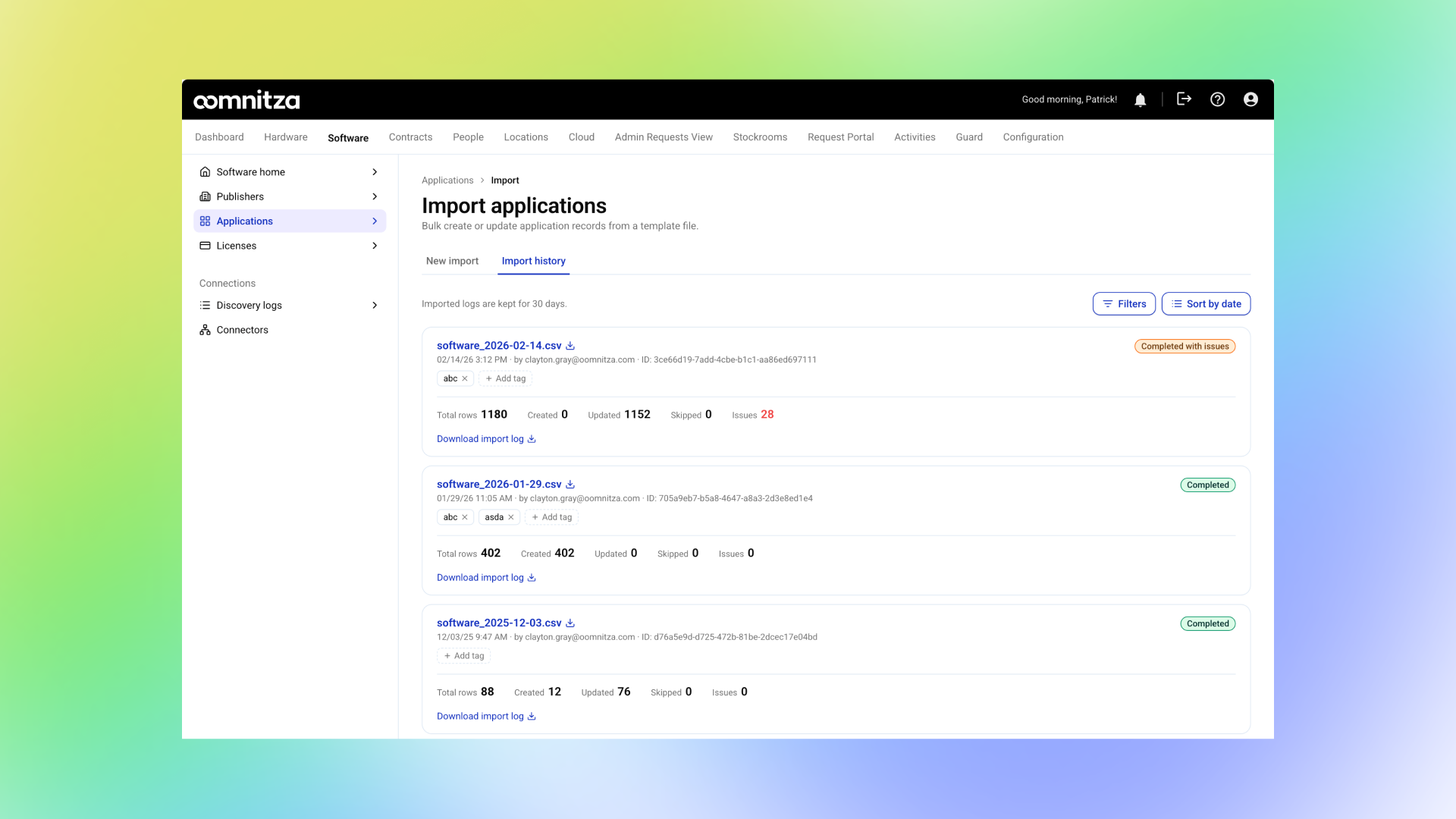Open the user profile avatar icon
This screenshot has height=819, width=1456.
pos(1250,99)
